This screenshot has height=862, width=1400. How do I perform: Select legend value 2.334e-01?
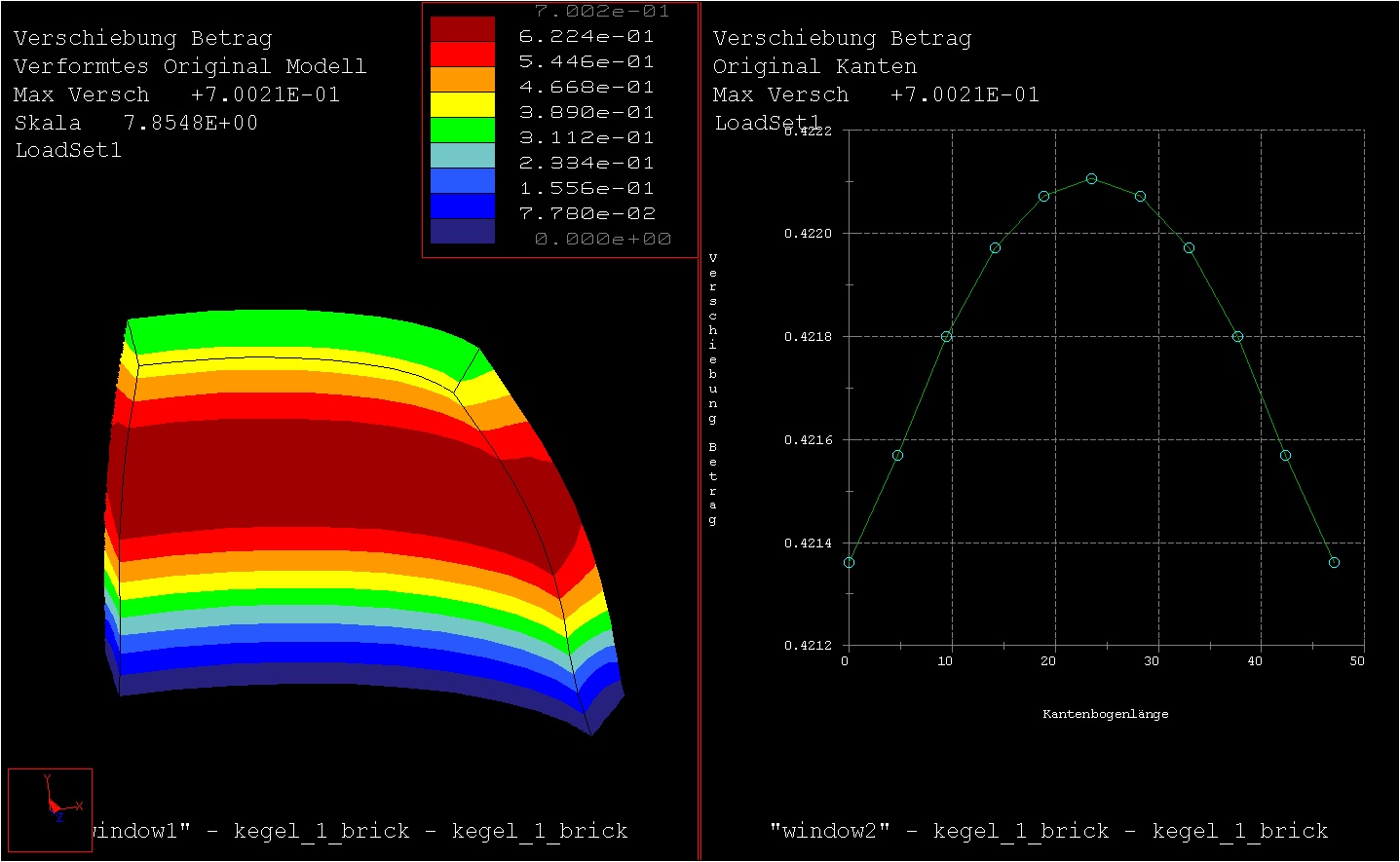(x=586, y=163)
